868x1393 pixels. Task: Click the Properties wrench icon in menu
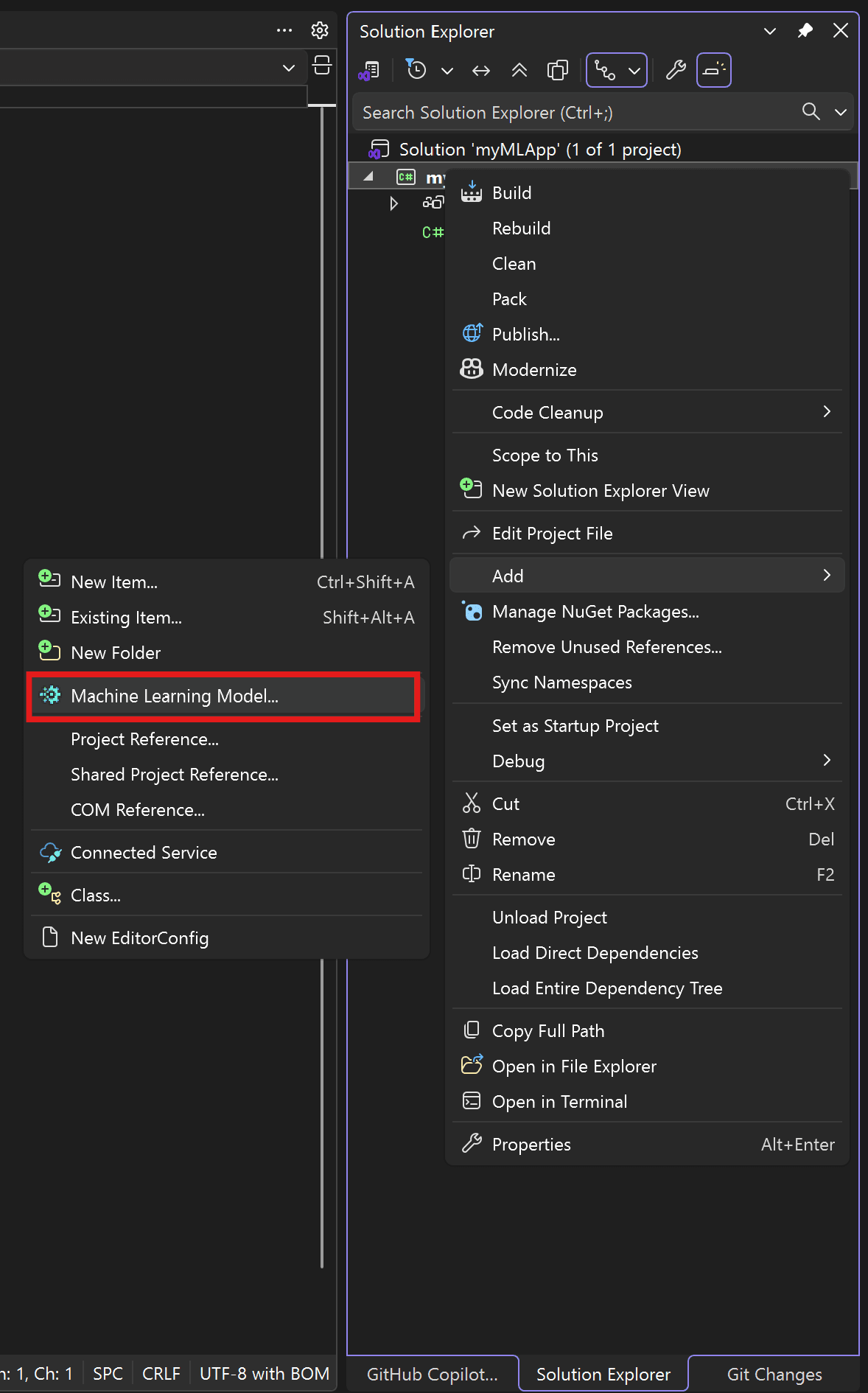[x=472, y=1144]
